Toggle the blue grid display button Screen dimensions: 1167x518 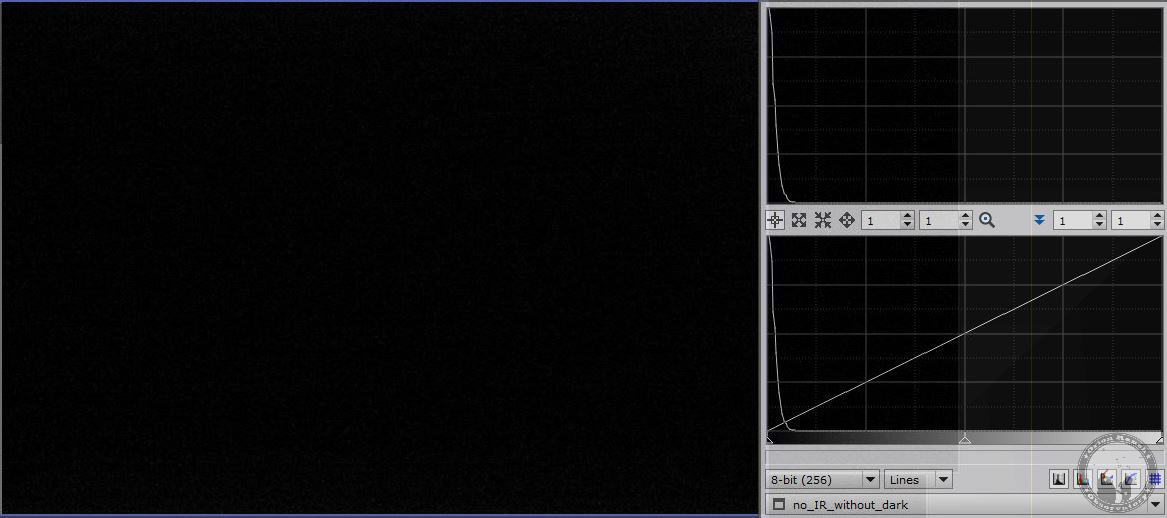[1154, 480]
